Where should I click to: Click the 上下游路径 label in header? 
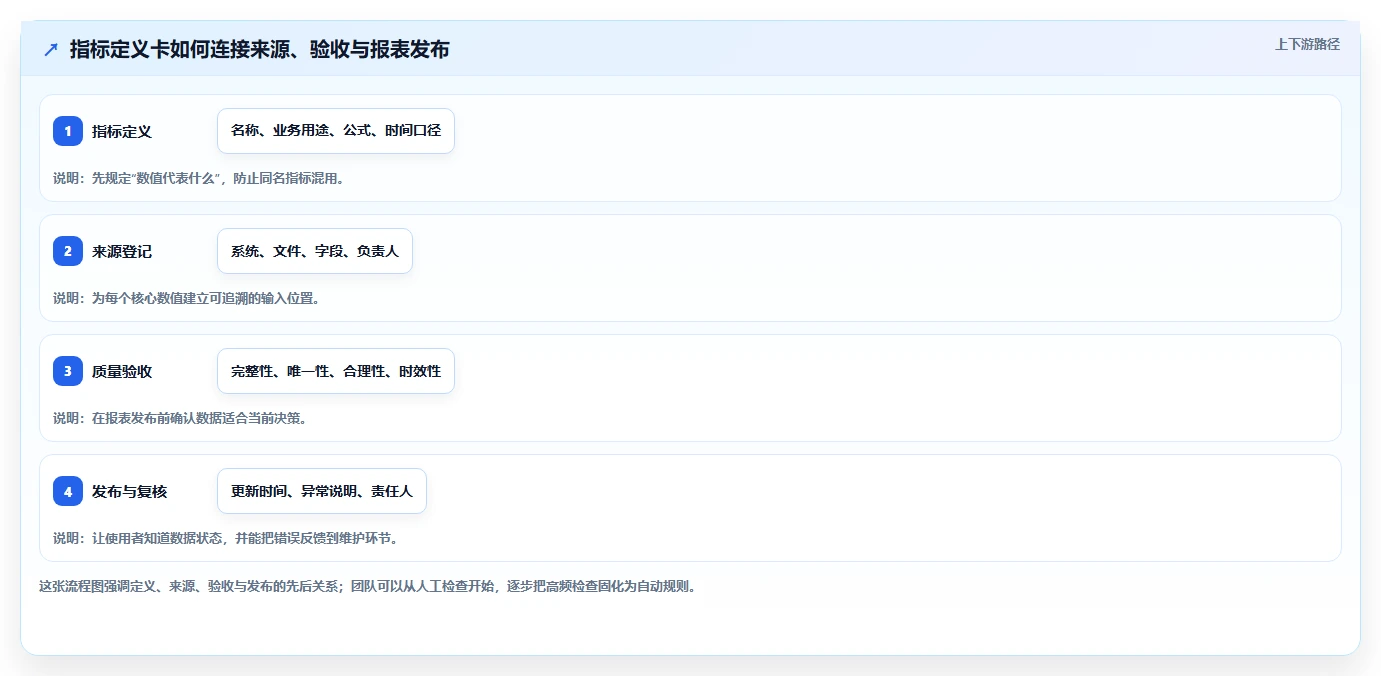coord(1307,44)
